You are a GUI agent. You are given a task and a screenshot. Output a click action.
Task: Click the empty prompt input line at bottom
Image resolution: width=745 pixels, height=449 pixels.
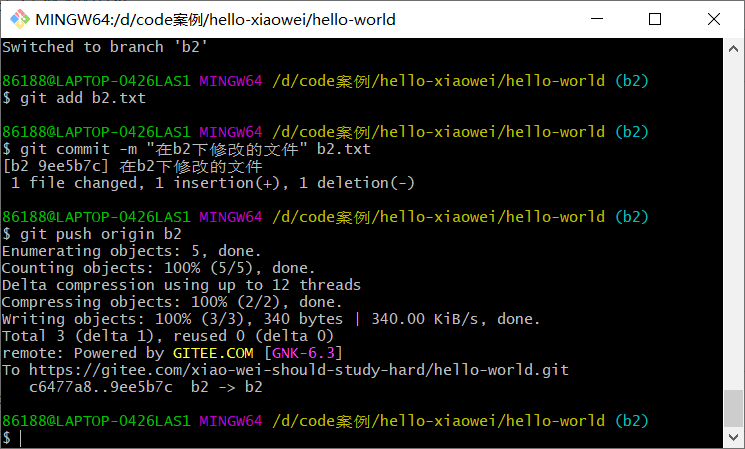361,438
